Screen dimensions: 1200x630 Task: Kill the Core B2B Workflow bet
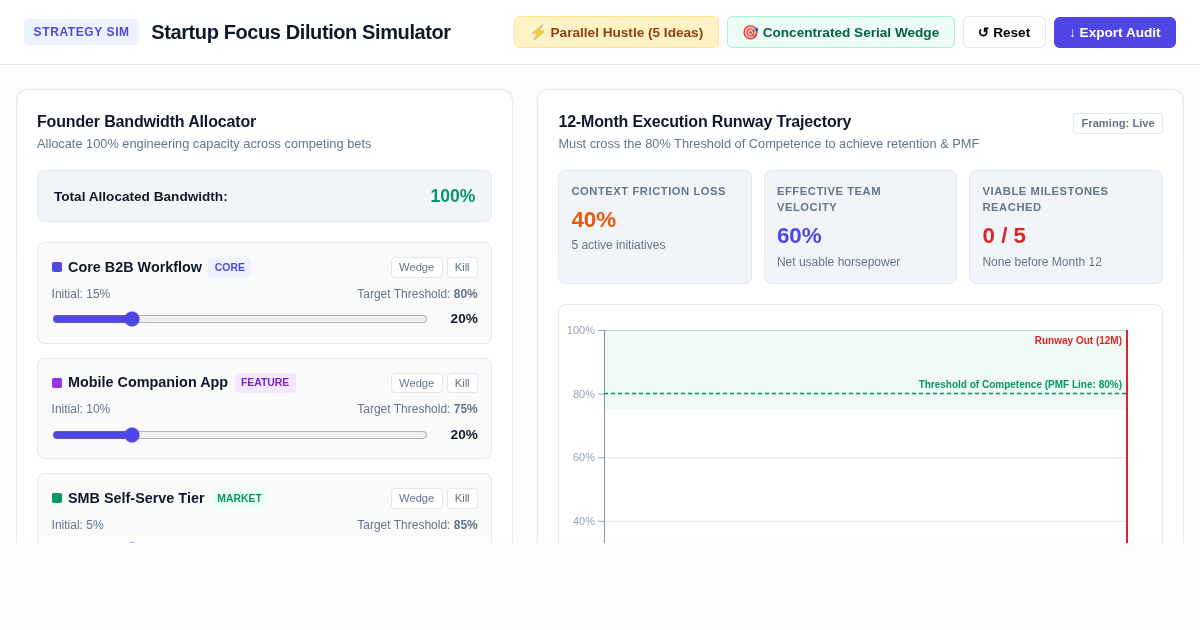point(462,267)
